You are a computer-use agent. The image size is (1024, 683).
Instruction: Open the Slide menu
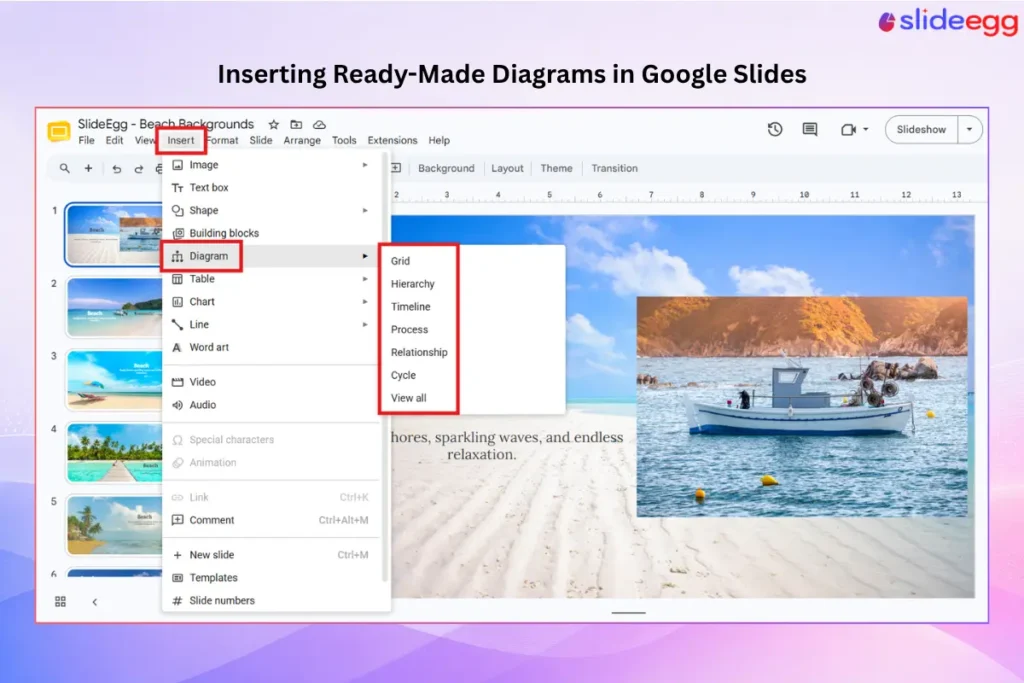coord(261,140)
